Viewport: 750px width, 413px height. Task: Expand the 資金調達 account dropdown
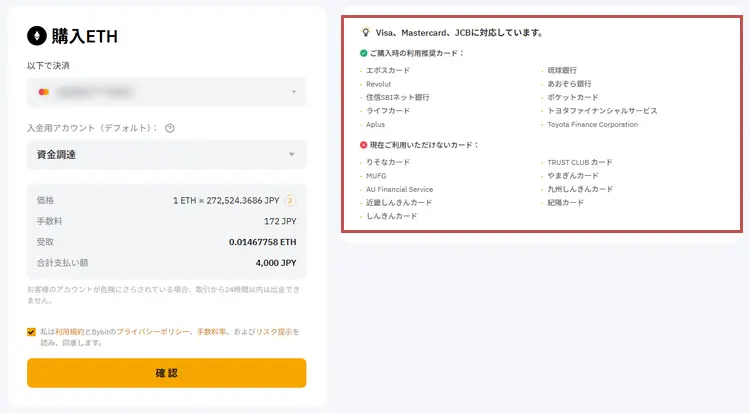coord(166,155)
